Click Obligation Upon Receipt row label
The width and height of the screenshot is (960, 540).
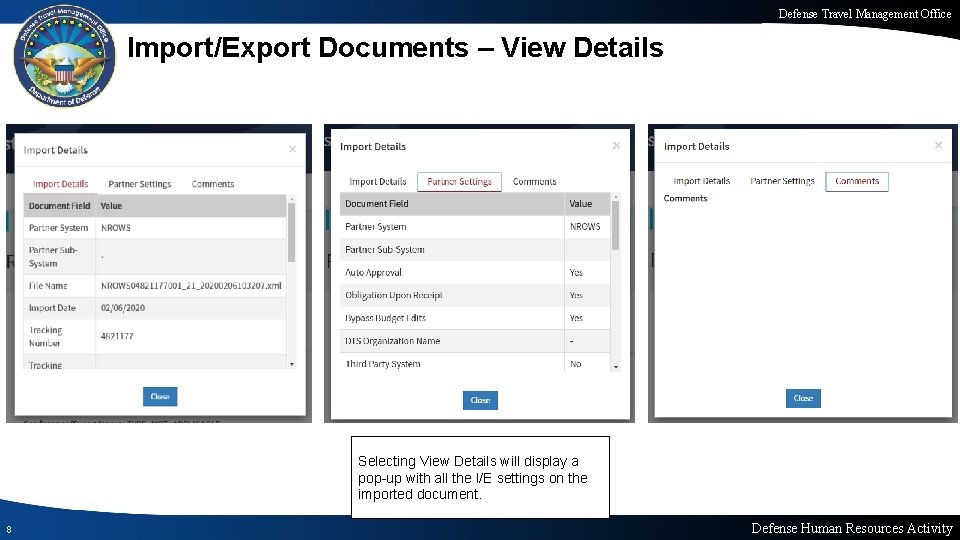(394, 295)
